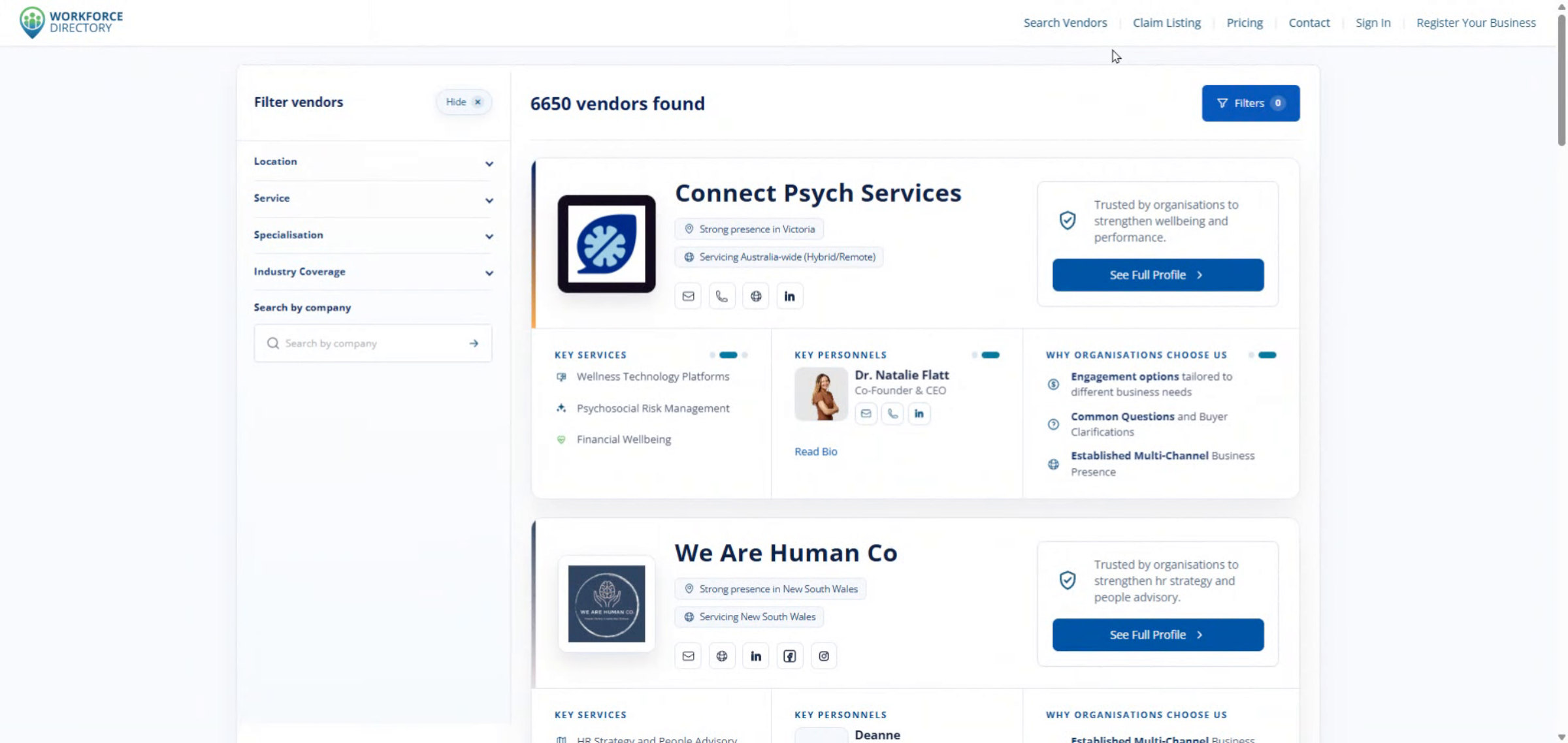See Full Profile of Connect Psych Services
This screenshot has height=743, width=1568.
click(x=1158, y=275)
